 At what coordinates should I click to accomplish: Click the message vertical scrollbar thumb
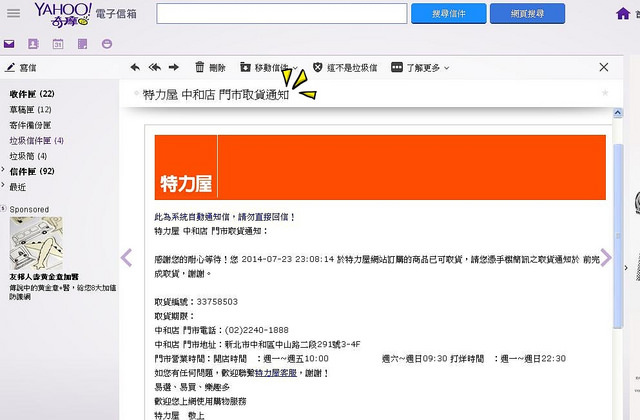point(618,236)
